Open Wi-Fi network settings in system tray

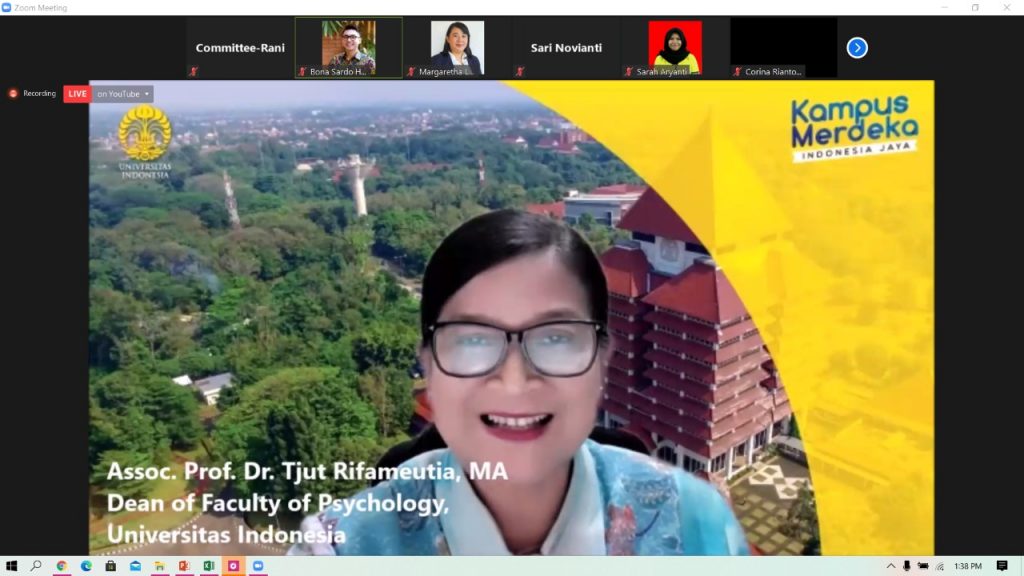940,566
